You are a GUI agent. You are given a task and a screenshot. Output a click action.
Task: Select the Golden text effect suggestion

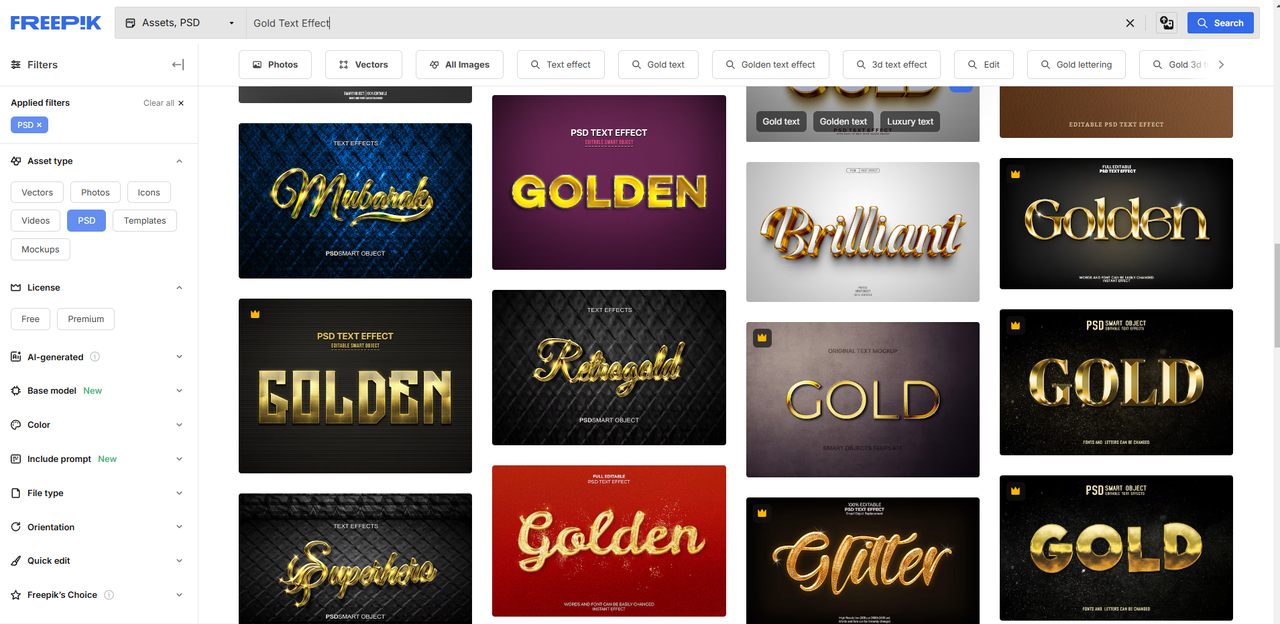click(x=771, y=65)
